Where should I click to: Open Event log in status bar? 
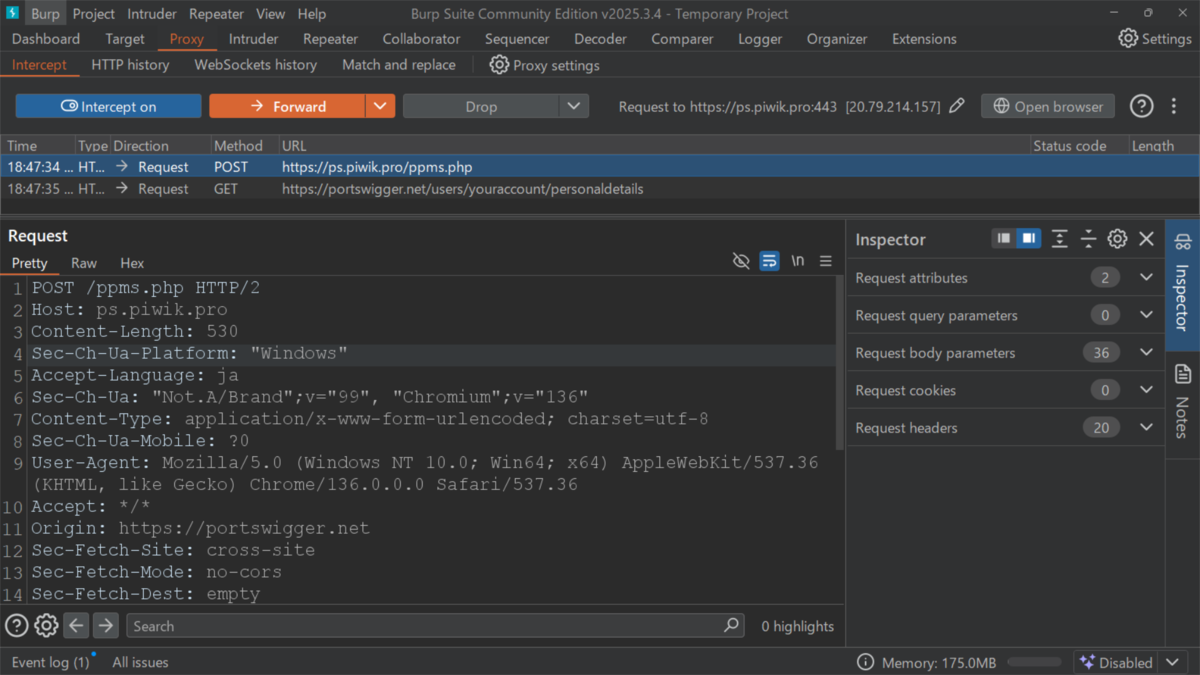pos(50,662)
